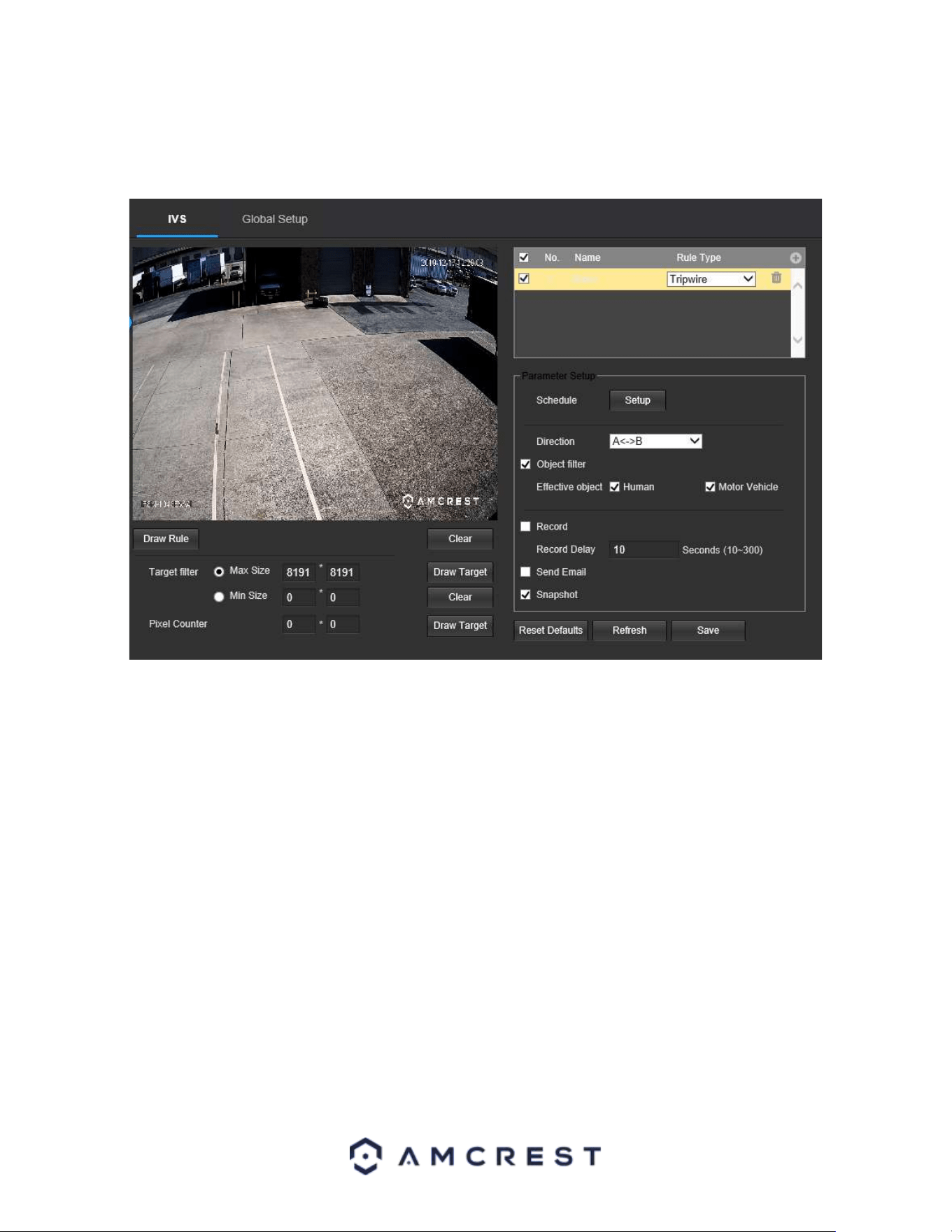Refresh the IVS settings
Image resolution: width=952 pixels, height=1232 pixels.
pyautogui.click(x=630, y=630)
